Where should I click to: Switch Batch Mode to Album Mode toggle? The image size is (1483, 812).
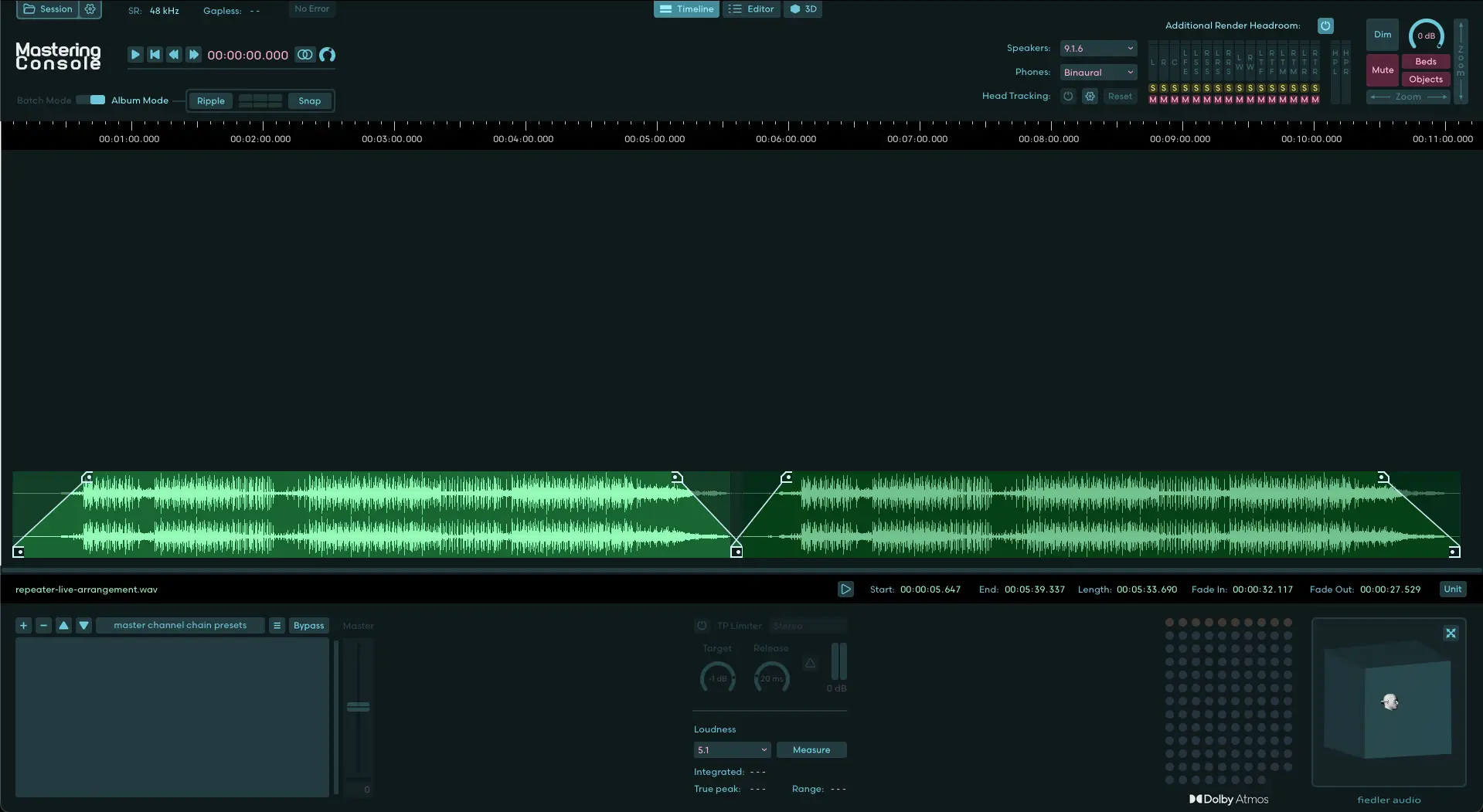point(90,100)
